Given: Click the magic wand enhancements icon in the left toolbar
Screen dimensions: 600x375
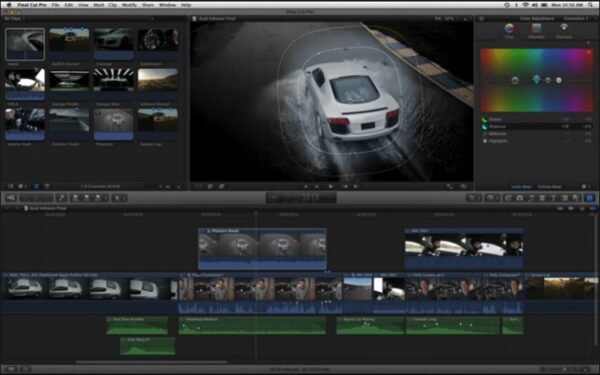Looking at the screenshot, I should point(61,197).
